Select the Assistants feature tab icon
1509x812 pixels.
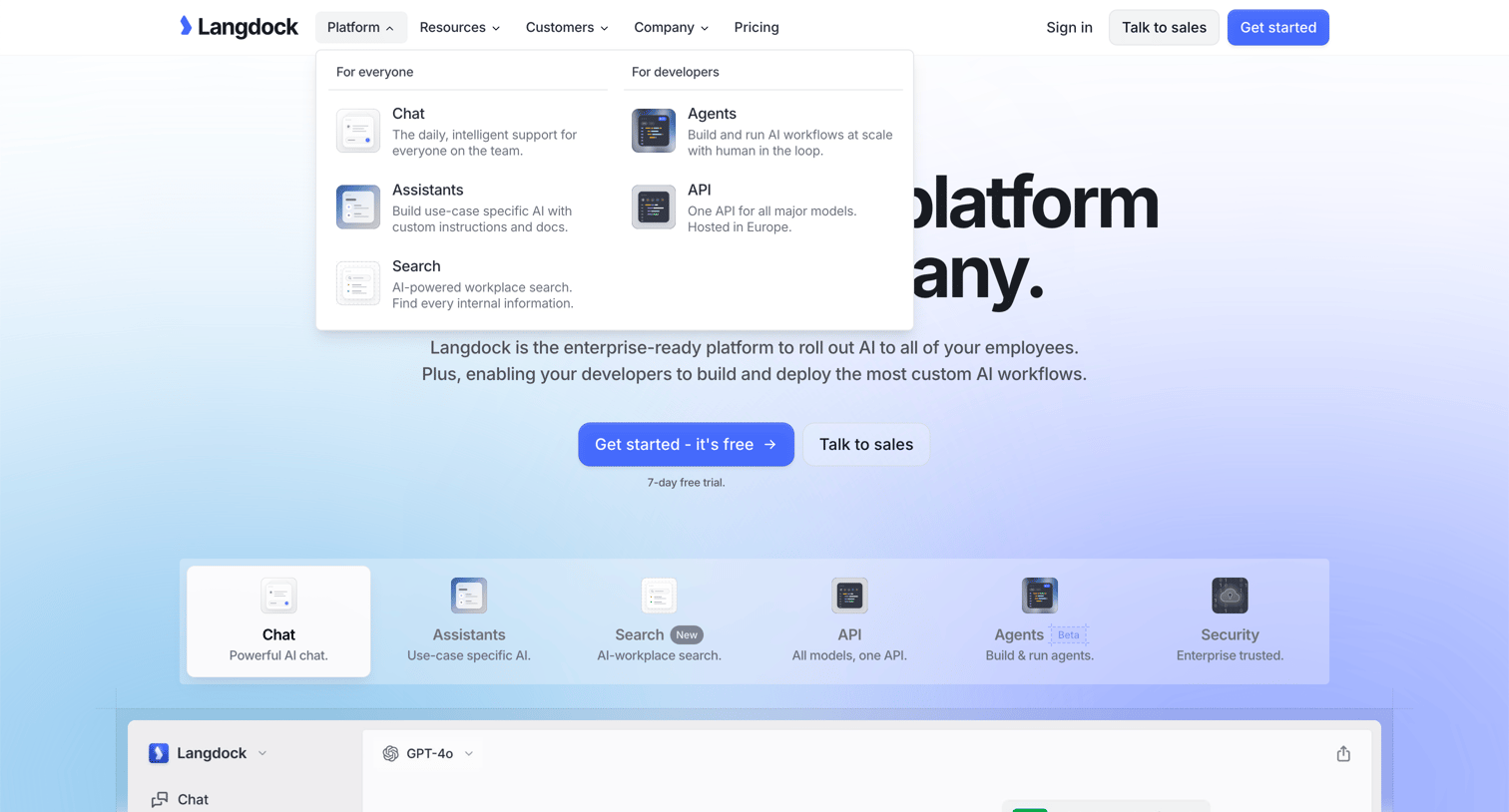pyautogui.click(x=469, y=596)
